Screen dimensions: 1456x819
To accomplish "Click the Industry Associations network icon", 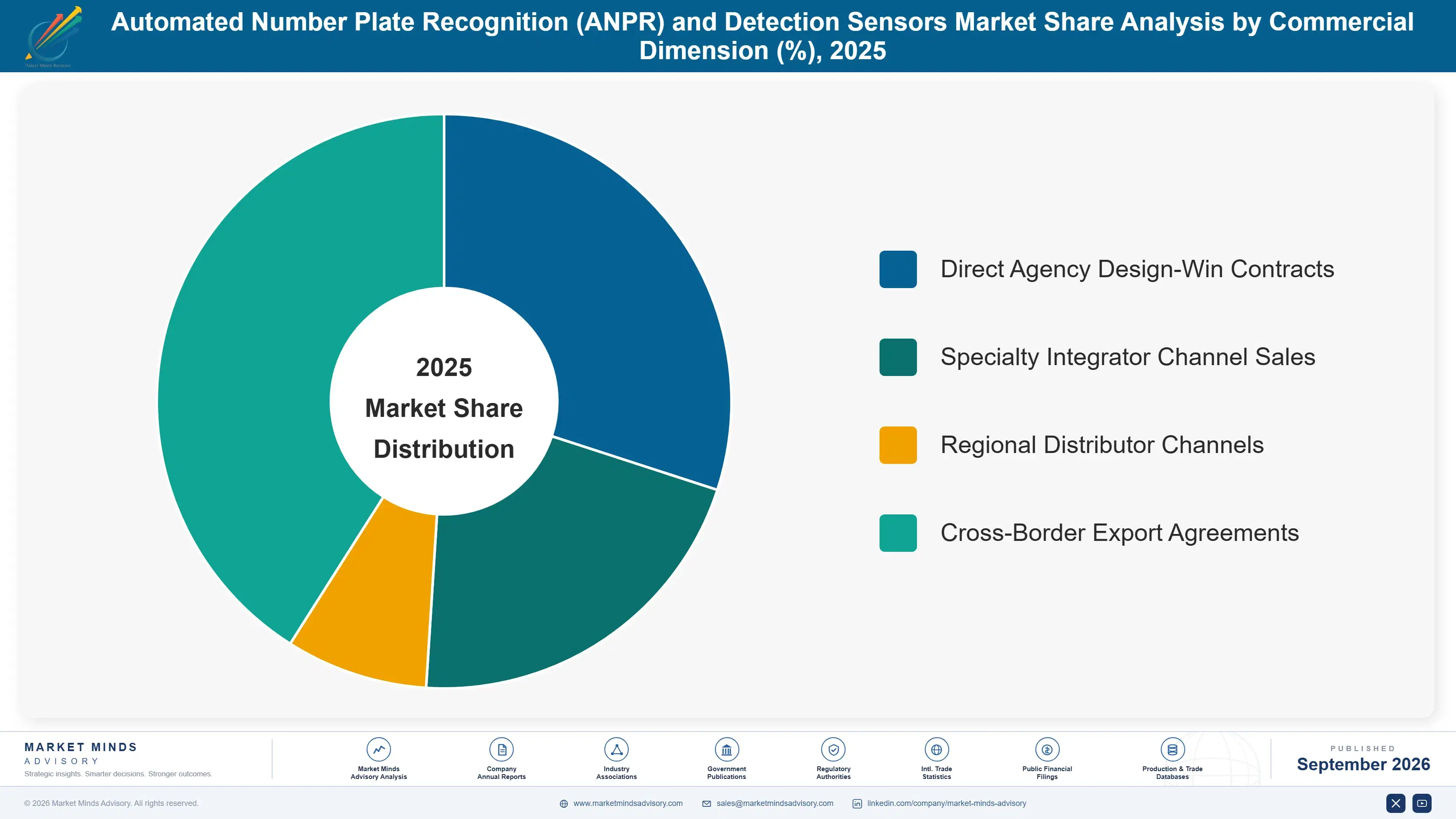I will tap(616, 749).
